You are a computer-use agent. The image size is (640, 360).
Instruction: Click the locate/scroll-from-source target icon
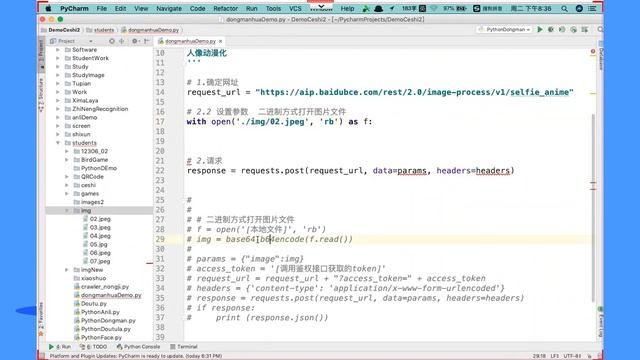(112, 41)
